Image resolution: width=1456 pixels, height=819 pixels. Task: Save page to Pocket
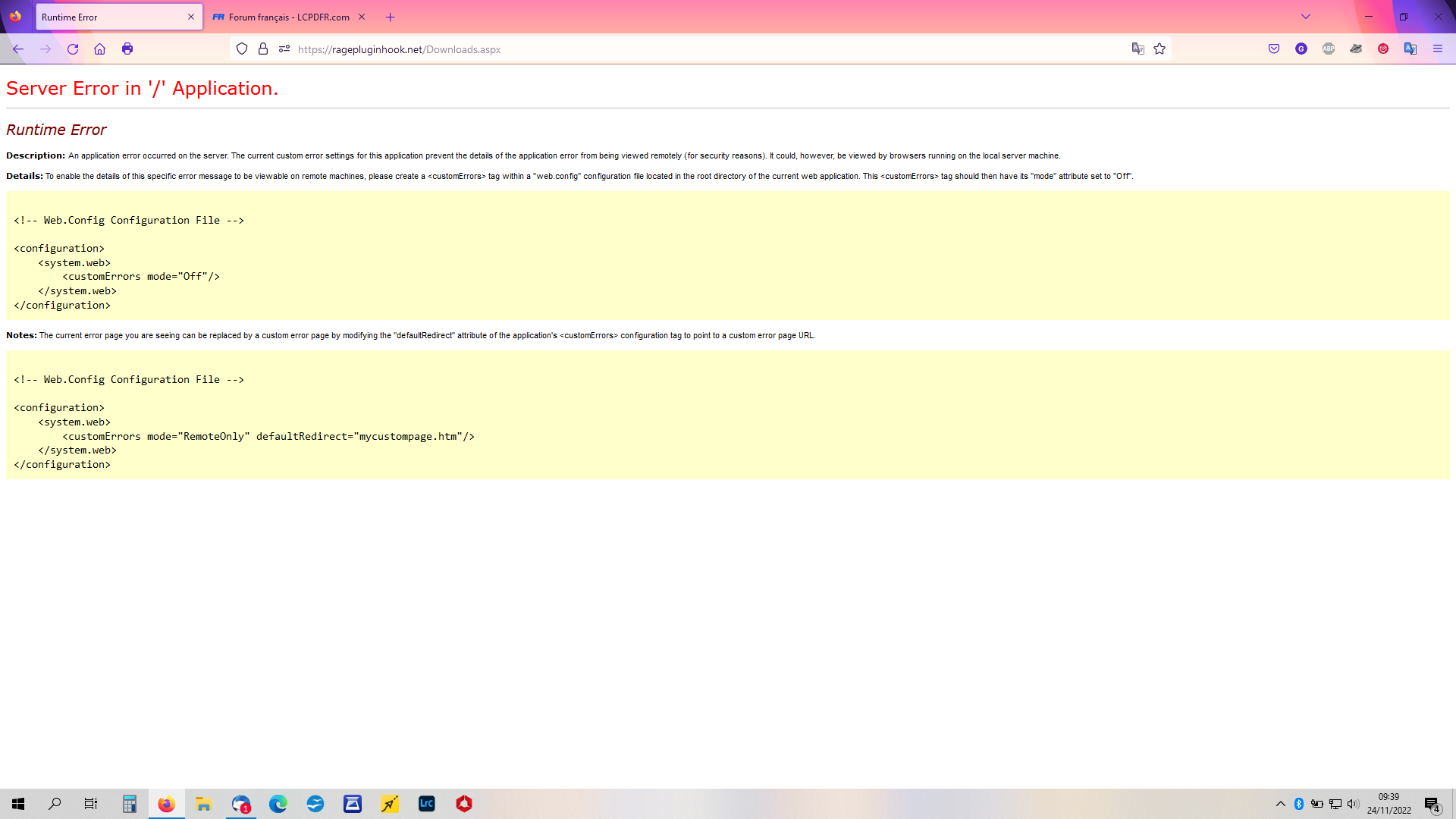[x=1274, y=49]
